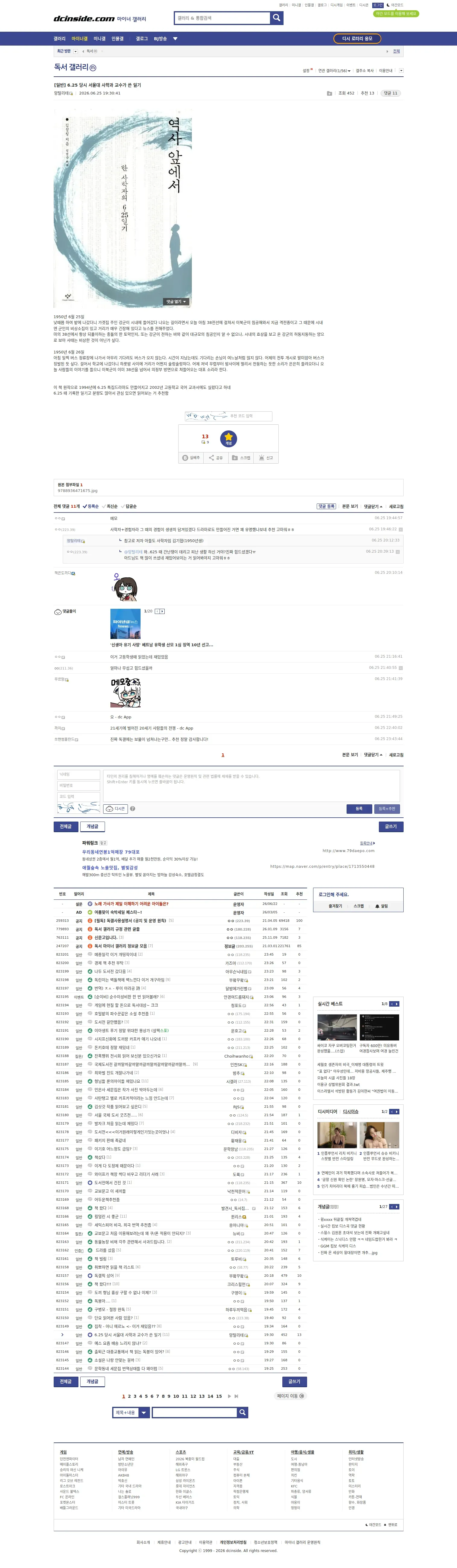Image resolution: width=457 pixels, height=1568 pixels.
Task: Click the 로그인 link at top
Action: pos(378,5)
